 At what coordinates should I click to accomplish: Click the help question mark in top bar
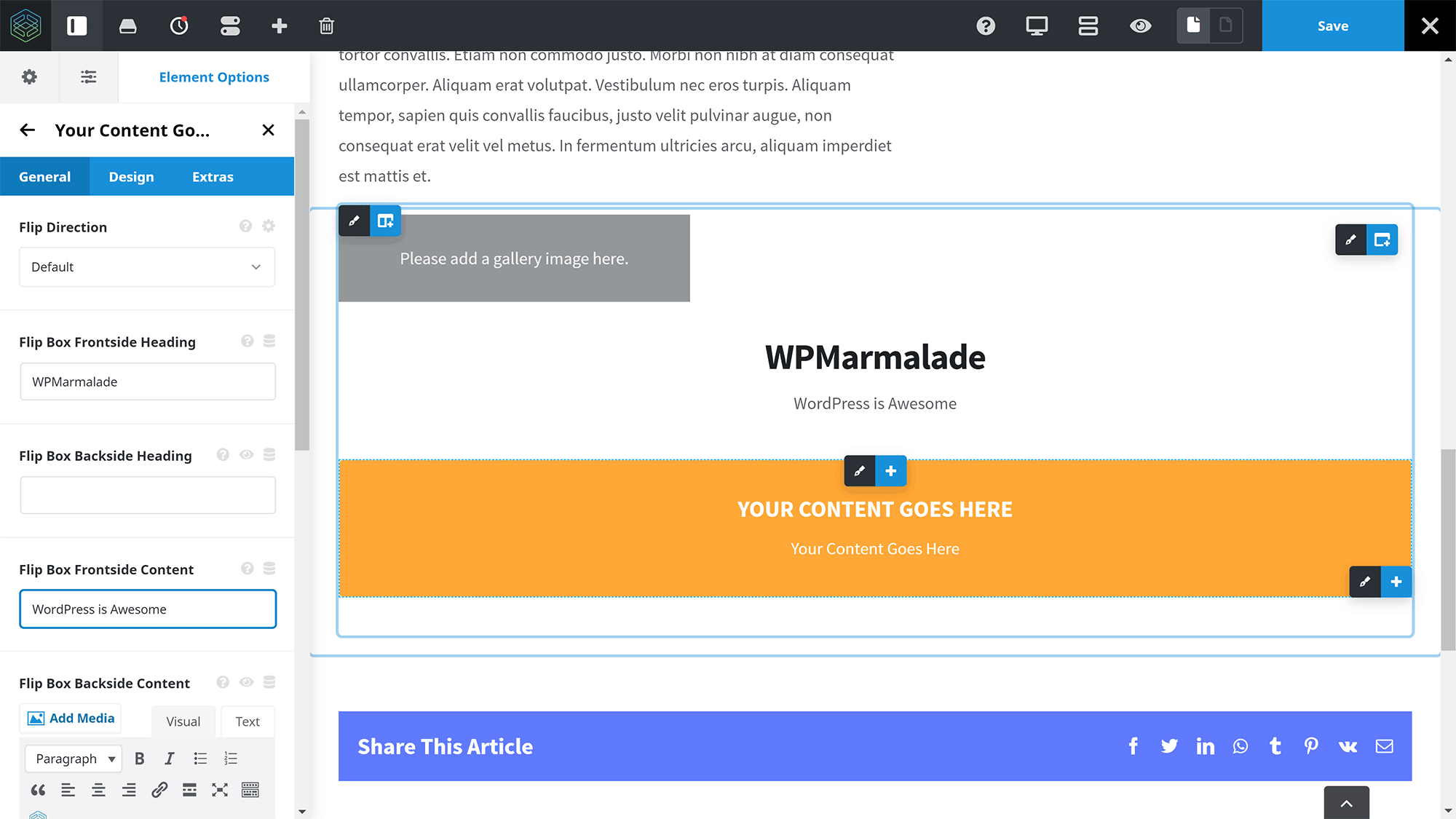(986, 26)
